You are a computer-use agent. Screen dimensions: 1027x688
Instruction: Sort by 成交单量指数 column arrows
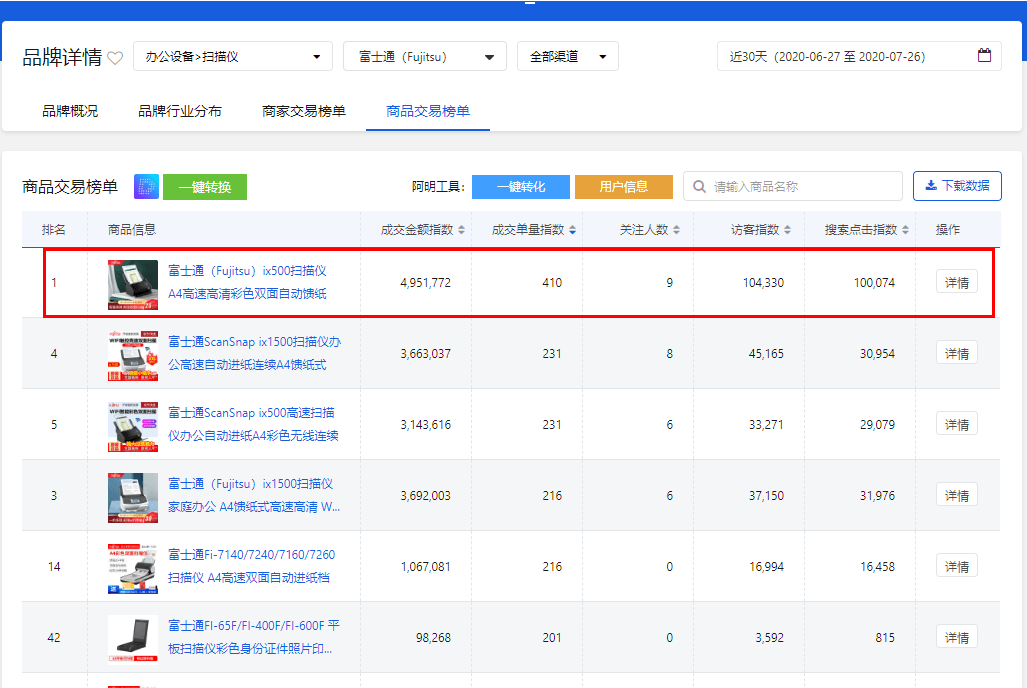coord(573,230)
